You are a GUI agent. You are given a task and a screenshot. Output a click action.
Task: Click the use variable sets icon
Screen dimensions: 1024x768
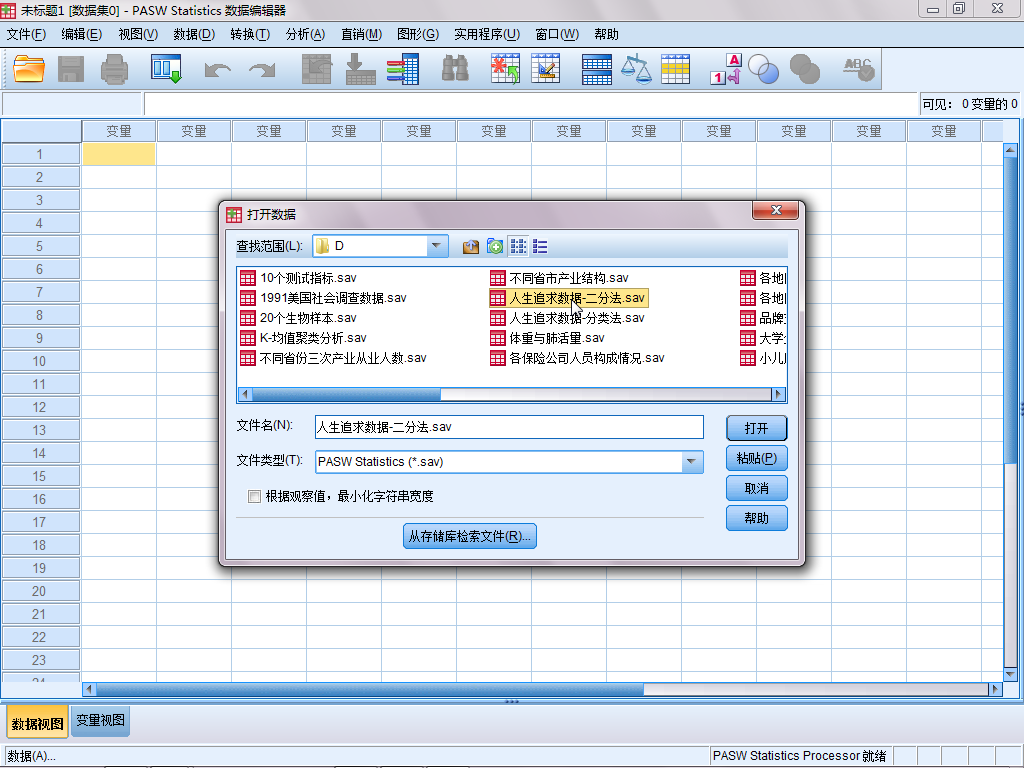(763, 69)
